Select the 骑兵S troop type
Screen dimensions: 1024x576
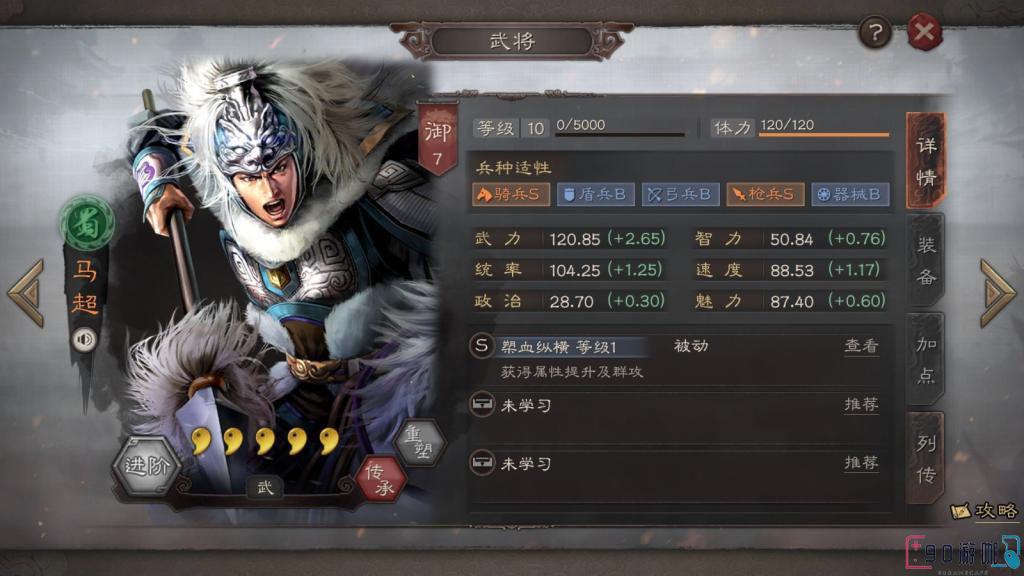(511, 194)
